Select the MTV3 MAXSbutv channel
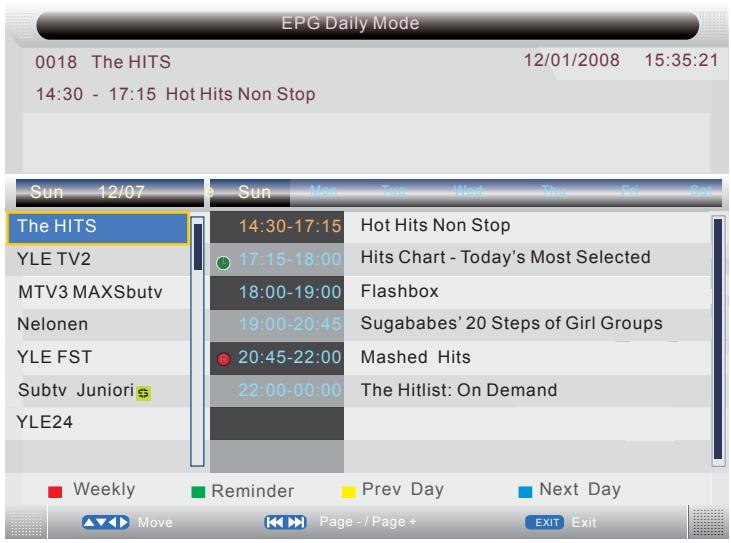Screen dimensions: 731x543 click(x=98, y=292)
